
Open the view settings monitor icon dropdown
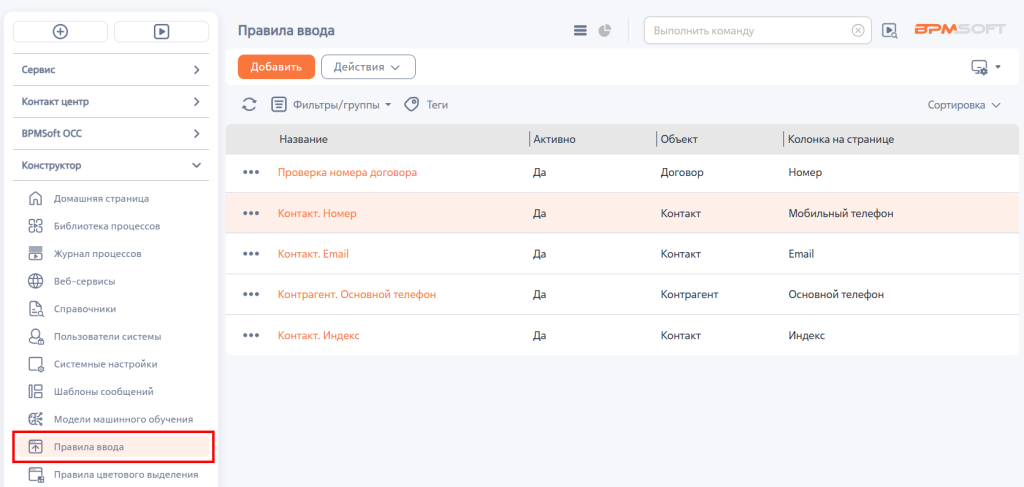[x=985, y=67]
